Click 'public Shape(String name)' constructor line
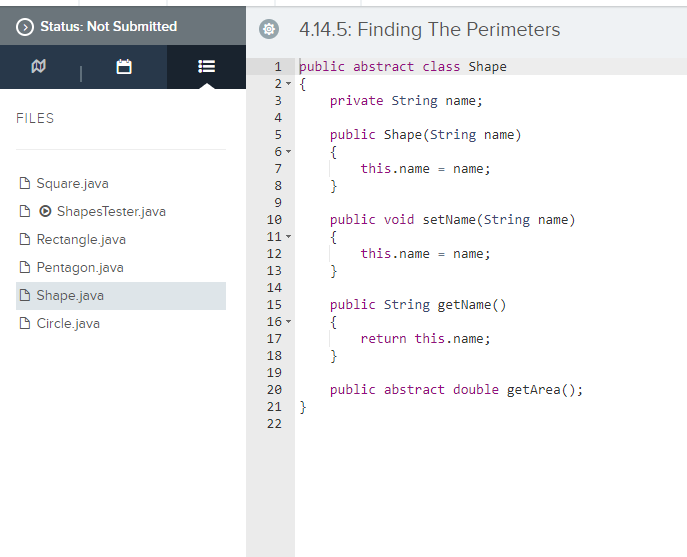The height and width of the screenshot is (557, 687). [x=425, y=135]
